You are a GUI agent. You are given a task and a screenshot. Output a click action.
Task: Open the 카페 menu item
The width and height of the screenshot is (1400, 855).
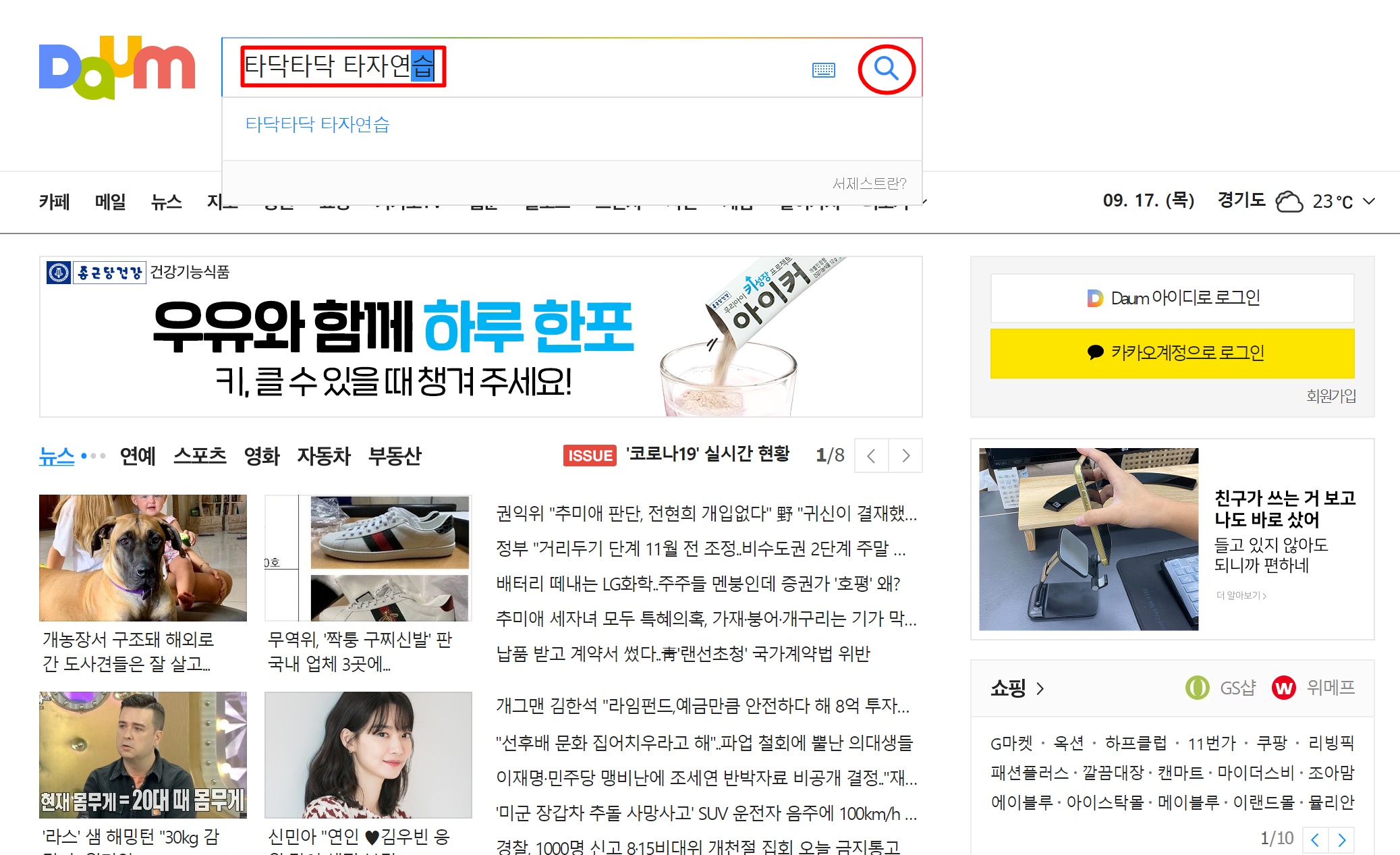coord(54,201)
